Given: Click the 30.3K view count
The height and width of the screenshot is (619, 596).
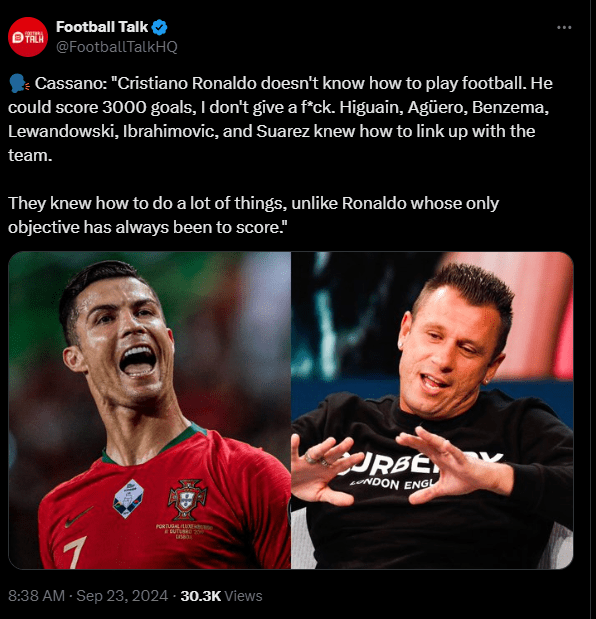Looking at the screenshot, I should pos(201,596).
